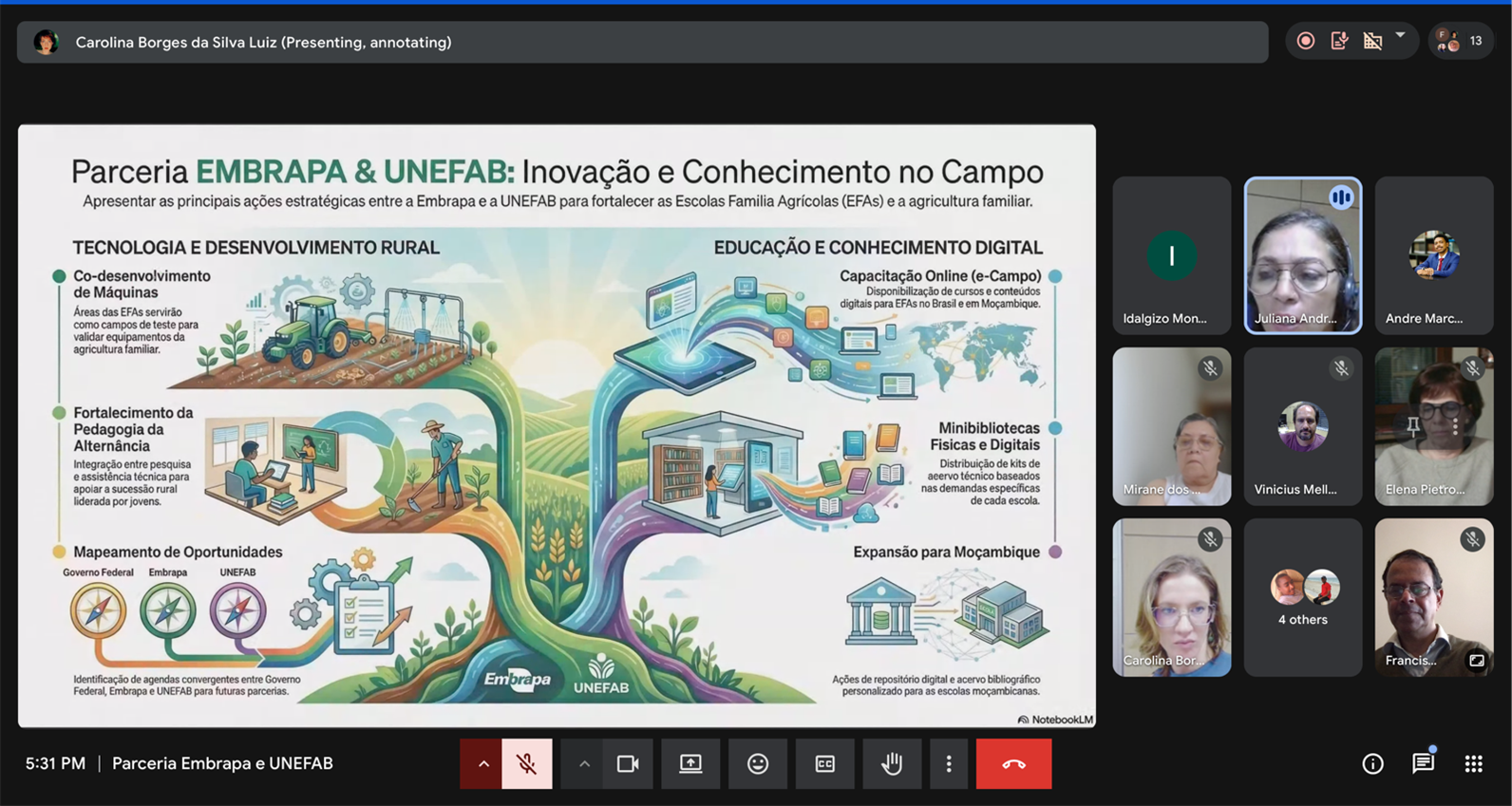The height and width of the screenshot is (806, 1512).
Task: Leave the call with red hang-up button
Action: 1013,763
